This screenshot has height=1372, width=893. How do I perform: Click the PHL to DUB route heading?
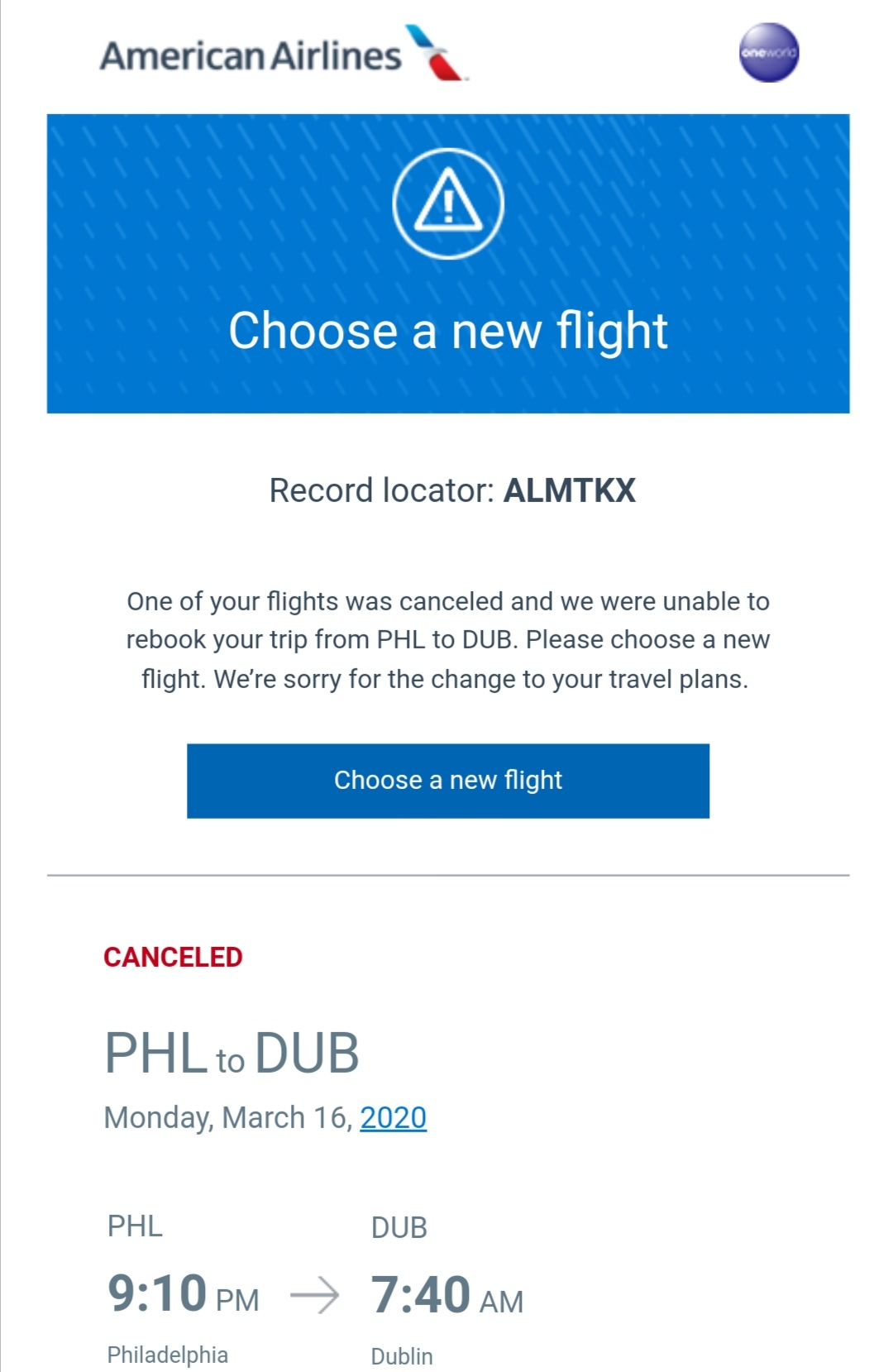point(232,1054)
